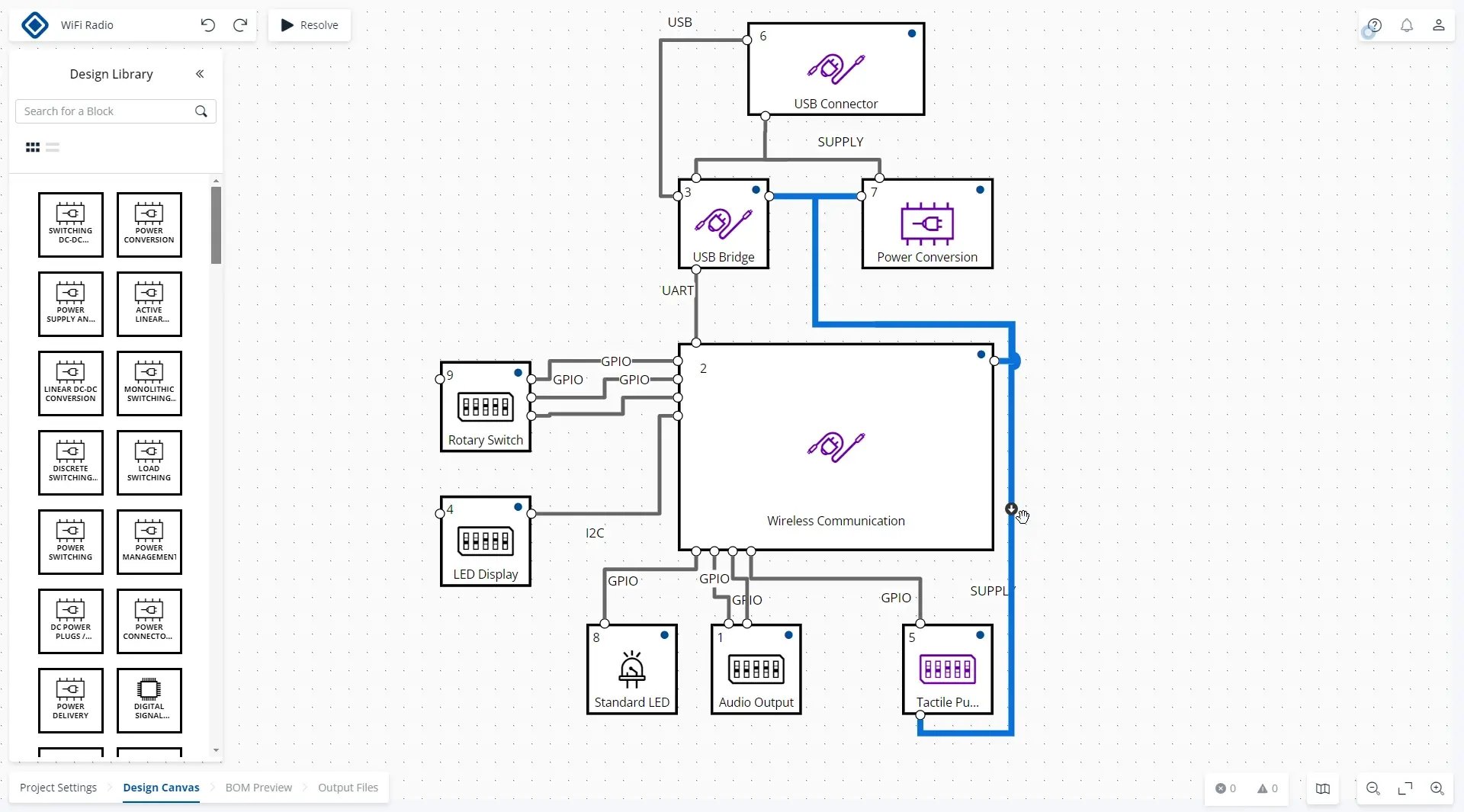Click the search magnifier icon
The image size is (1464, 812).
(x=201, y=111)
